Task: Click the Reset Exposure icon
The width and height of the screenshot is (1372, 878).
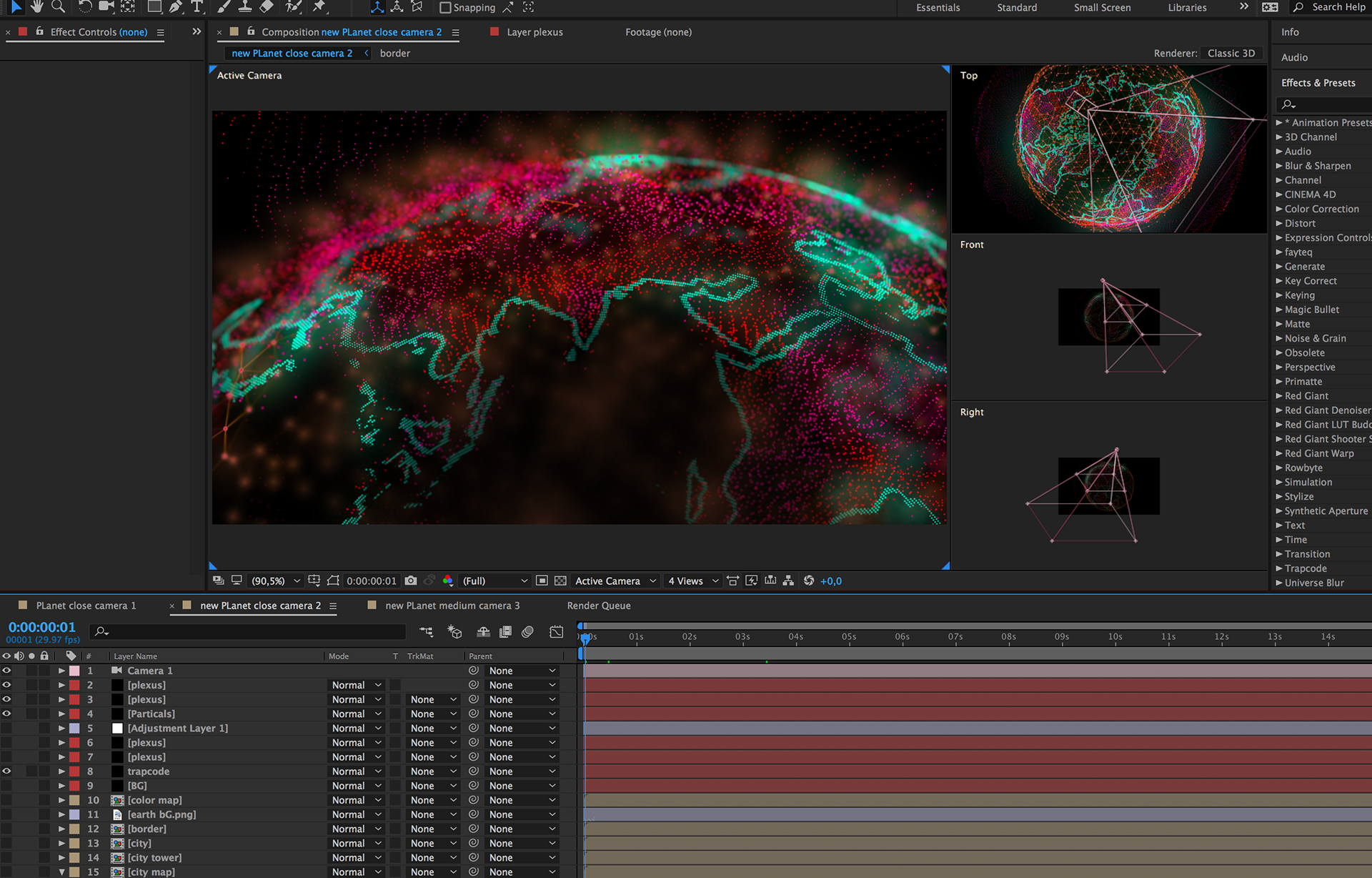Action: [809, 581]
